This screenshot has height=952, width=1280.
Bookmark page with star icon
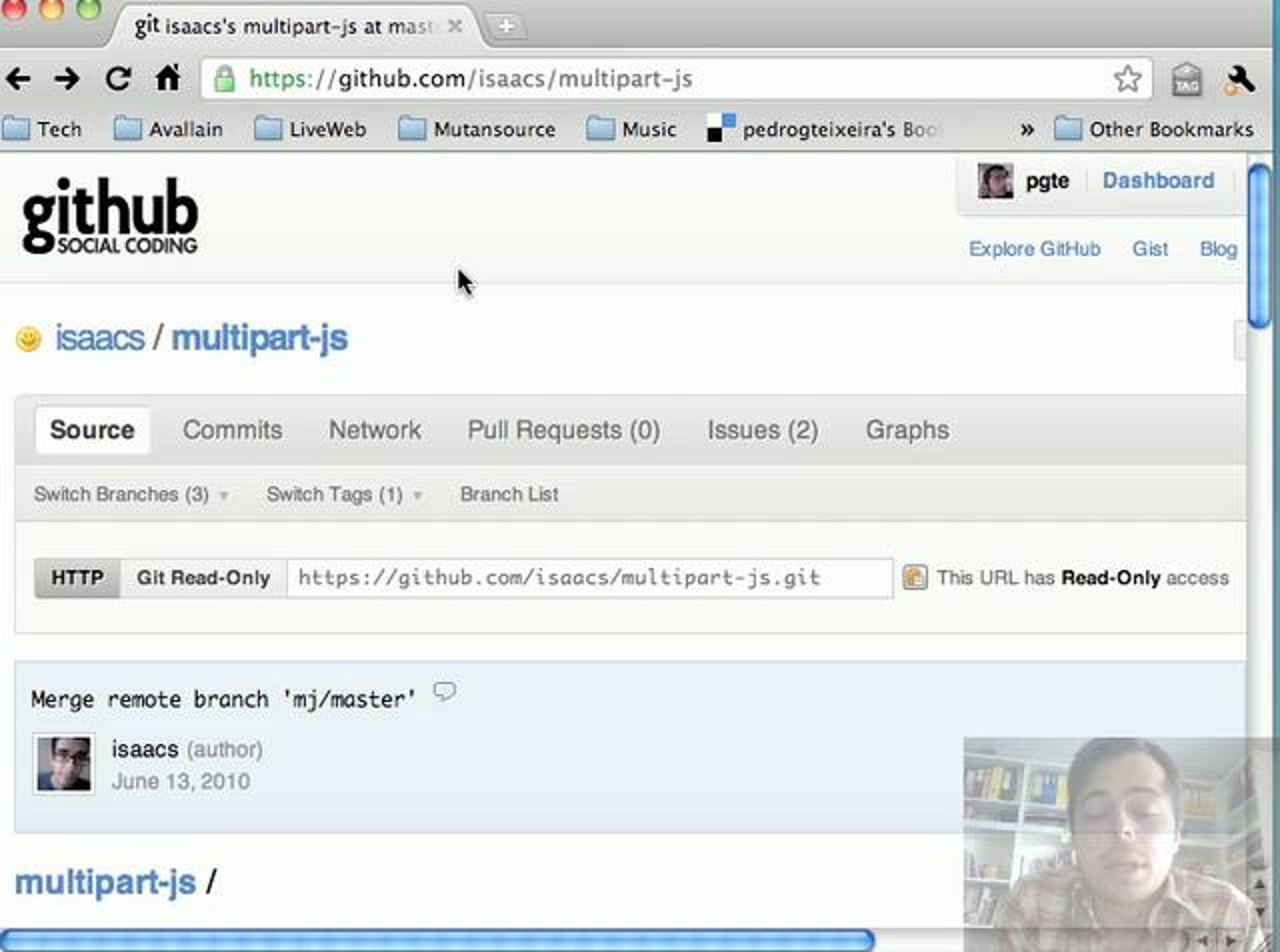pyautogui.click(x=1127, y=79)
